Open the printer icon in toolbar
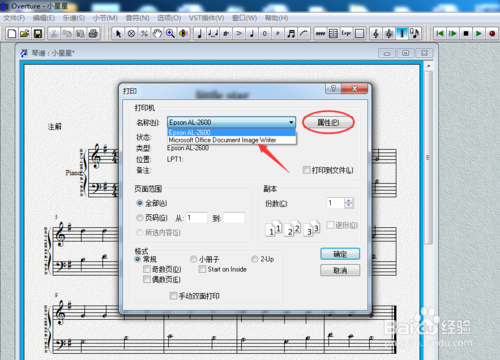This screenshot has height=360, width=500. click(93, 33)
